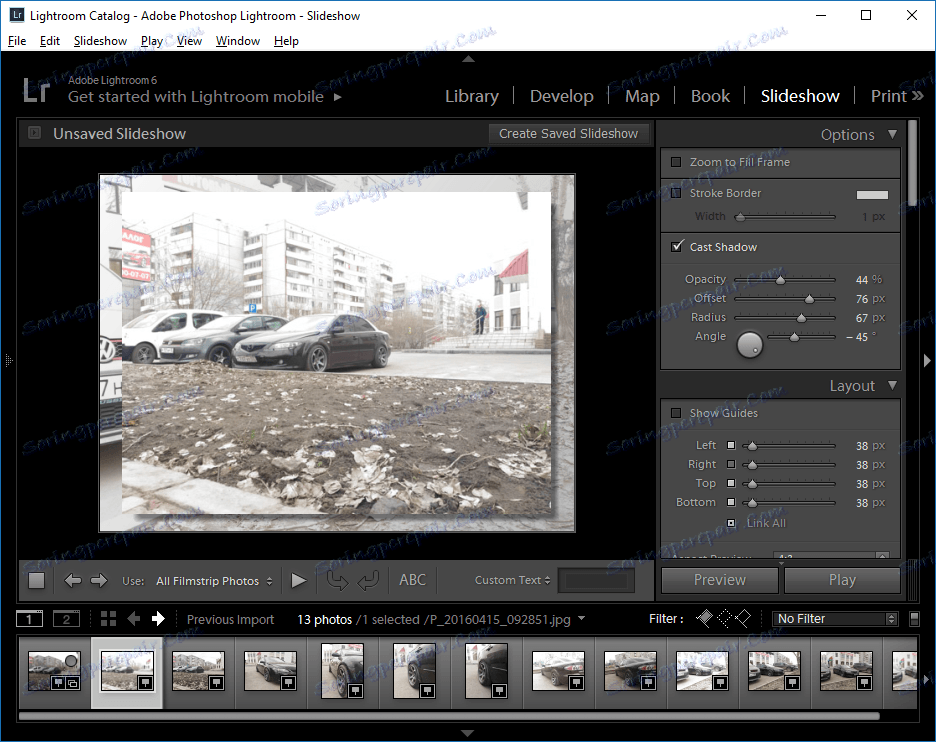
Task: Add text overlay with ABC button
Action: (412, 580)
